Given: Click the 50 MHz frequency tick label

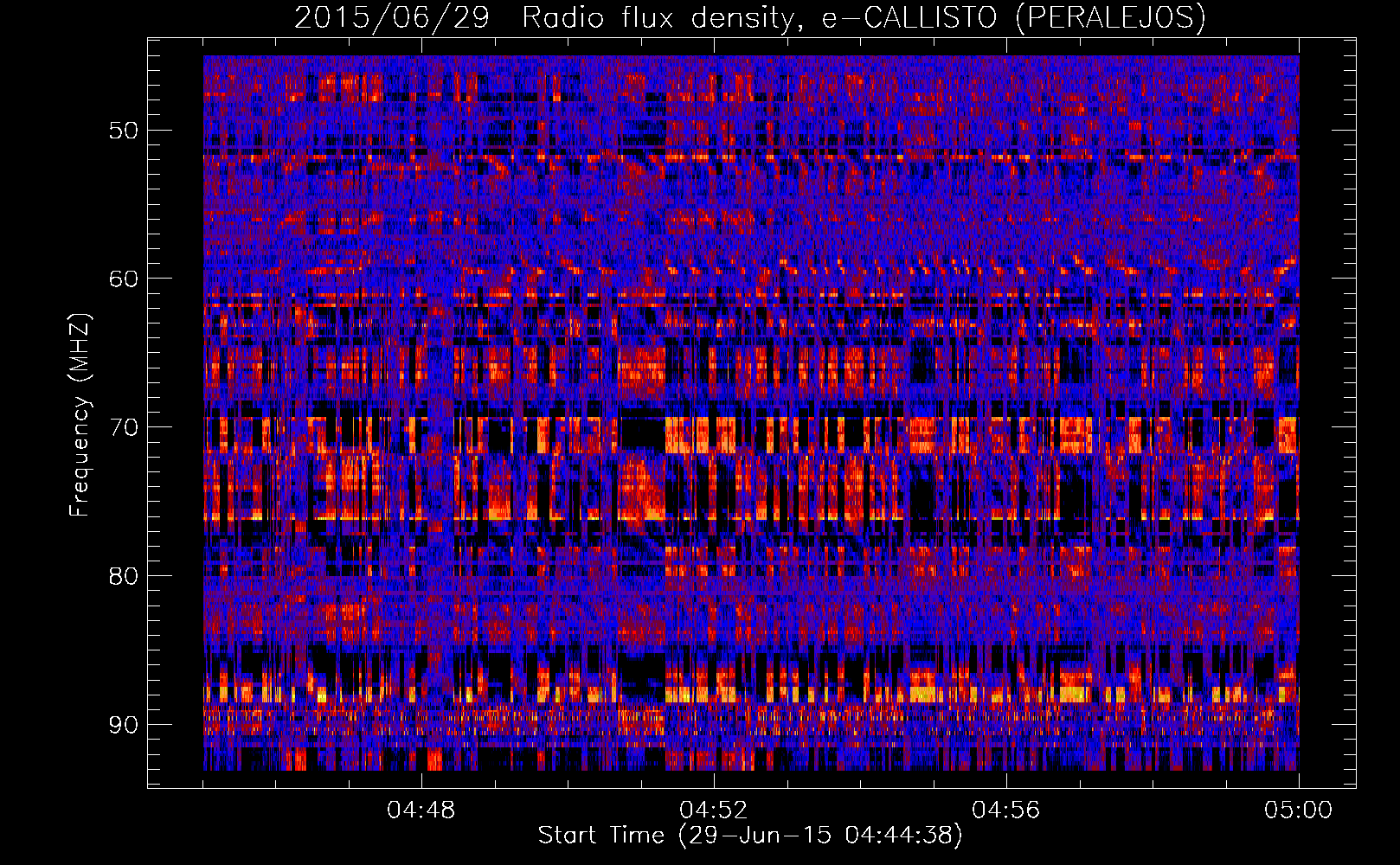Looking at the screenshot, I should tap(123, 131).
